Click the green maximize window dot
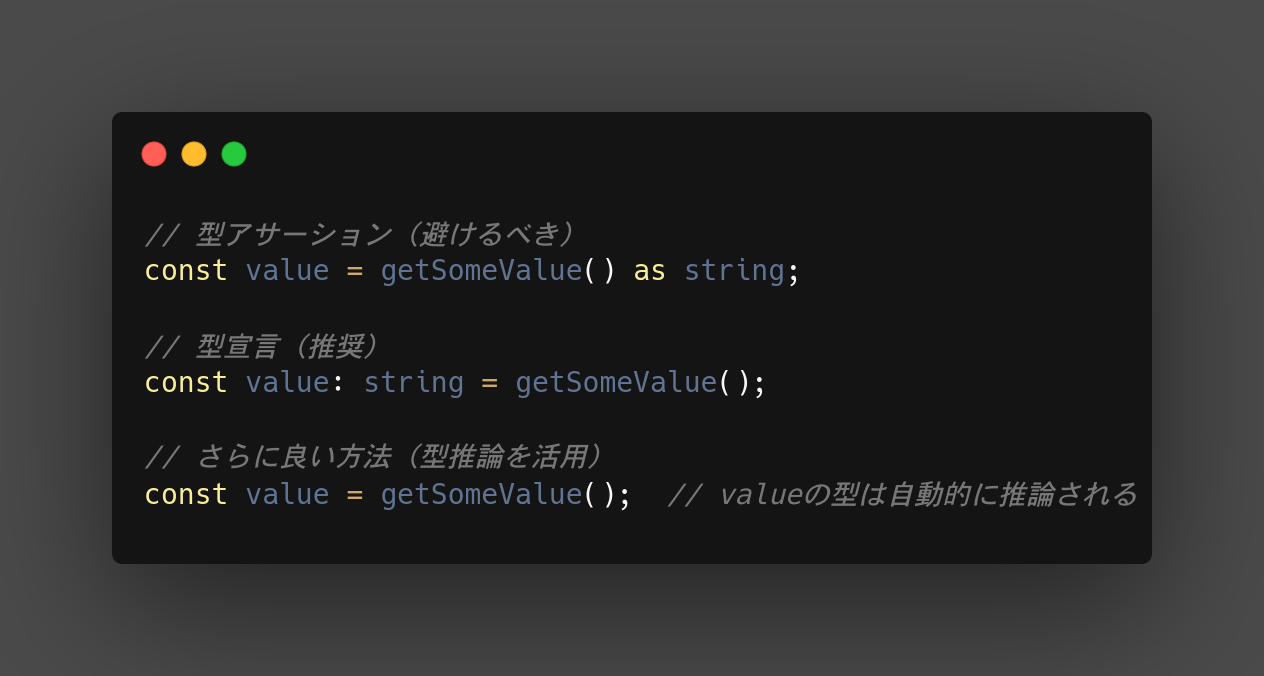Viewport: 1264px width, 676px height. (234, 154)
